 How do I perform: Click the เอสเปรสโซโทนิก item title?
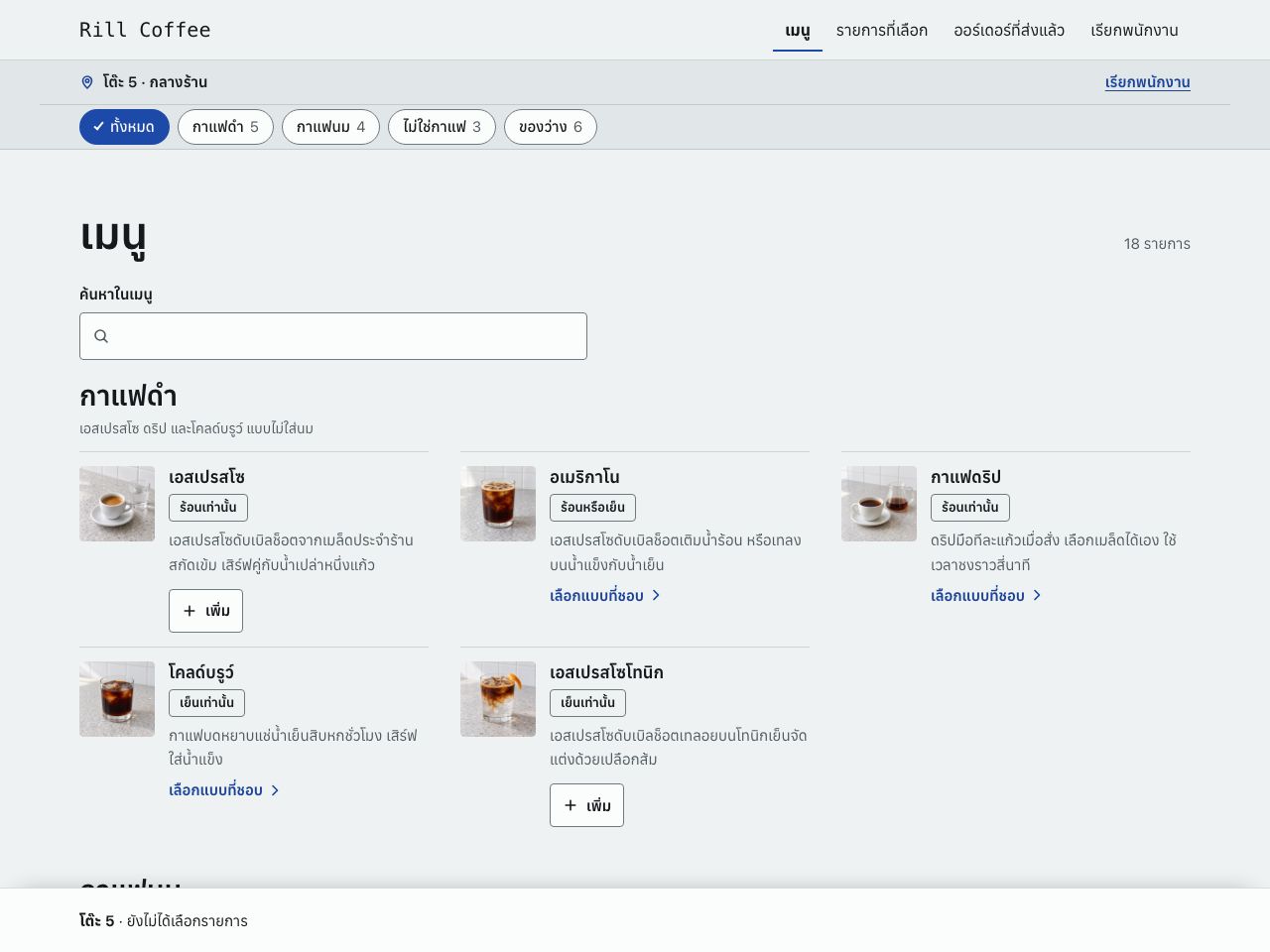pyautogui.click(x=606, y=672)
